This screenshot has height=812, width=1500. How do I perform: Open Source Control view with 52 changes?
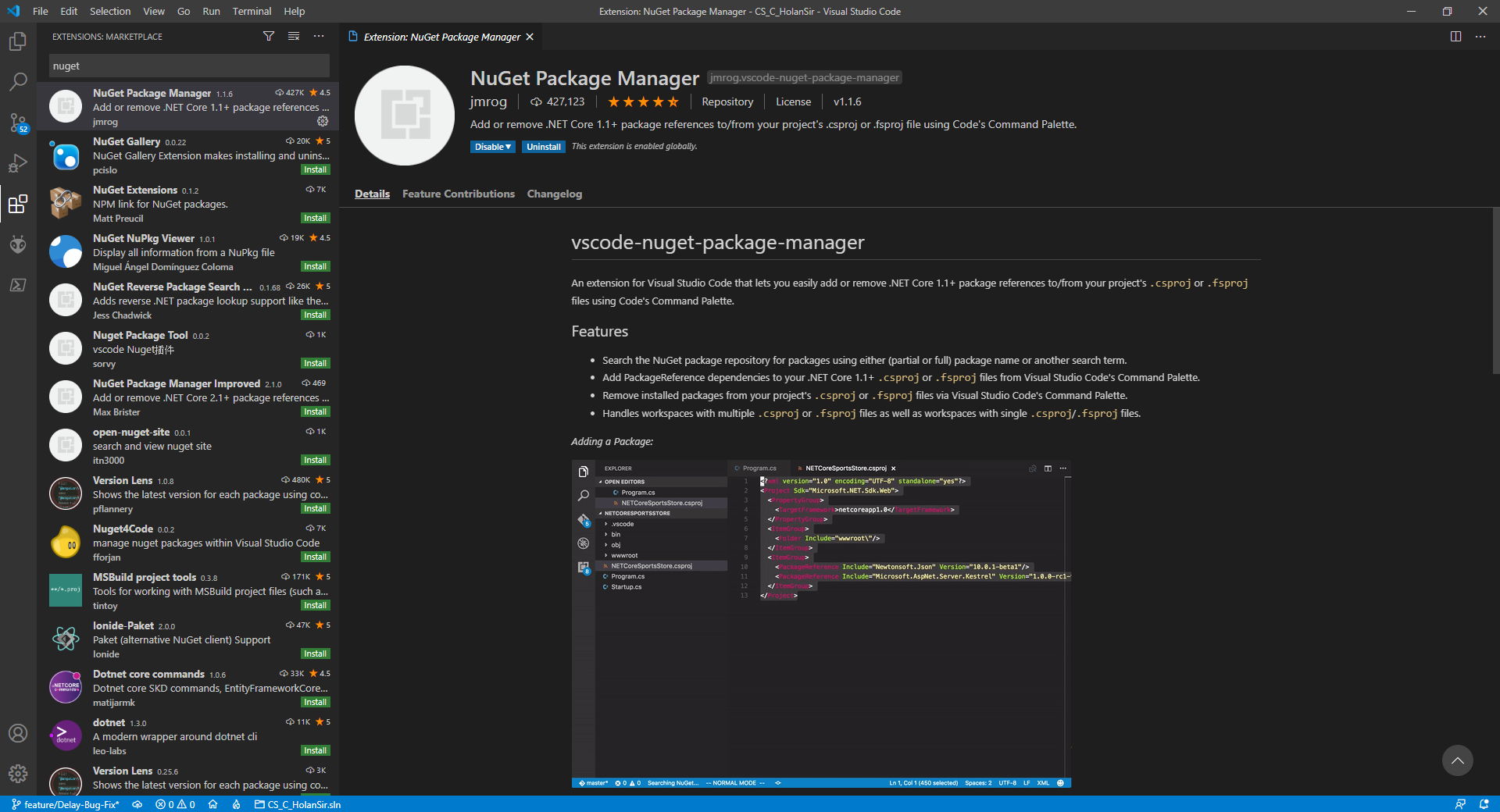(x=17, y=123)
